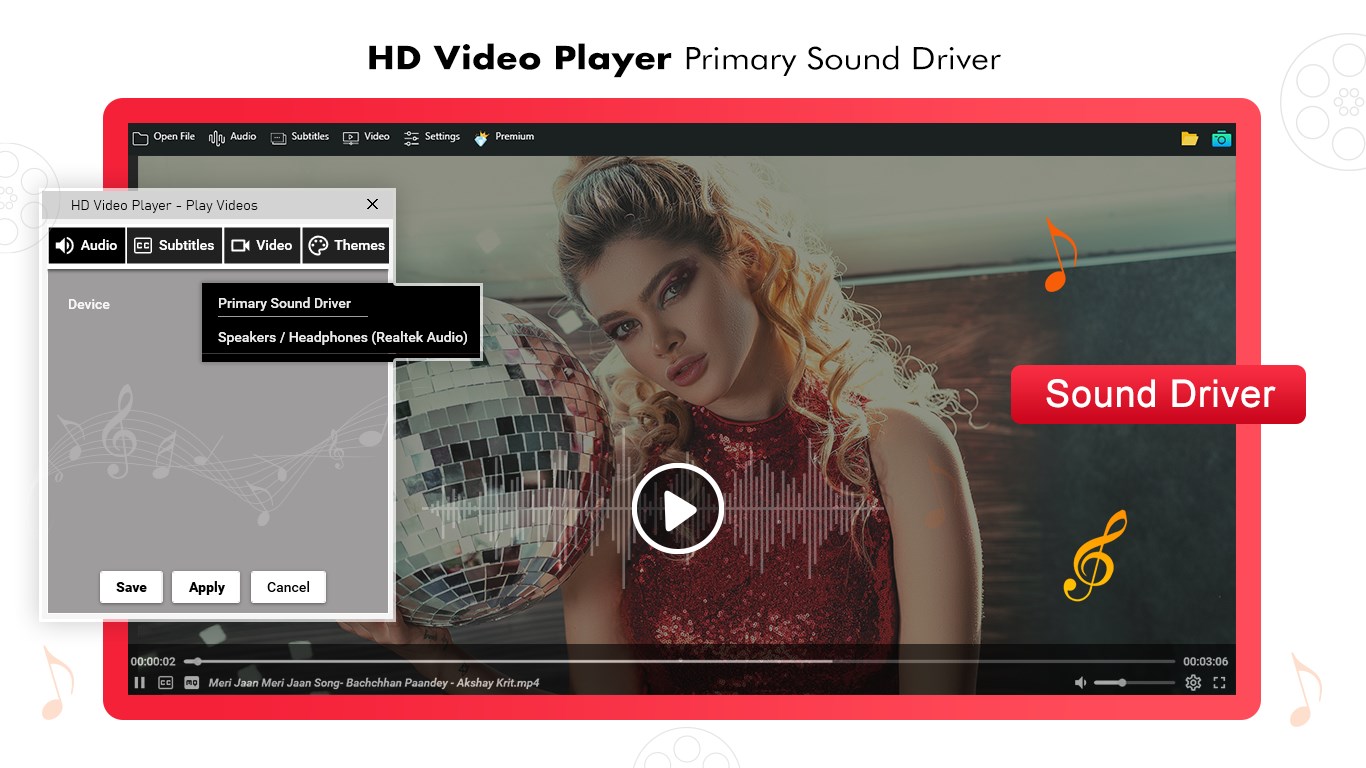The width and height of the screenshot is (1366, 768).
Task: Open the Premium menu item
Action: point(504,137)
